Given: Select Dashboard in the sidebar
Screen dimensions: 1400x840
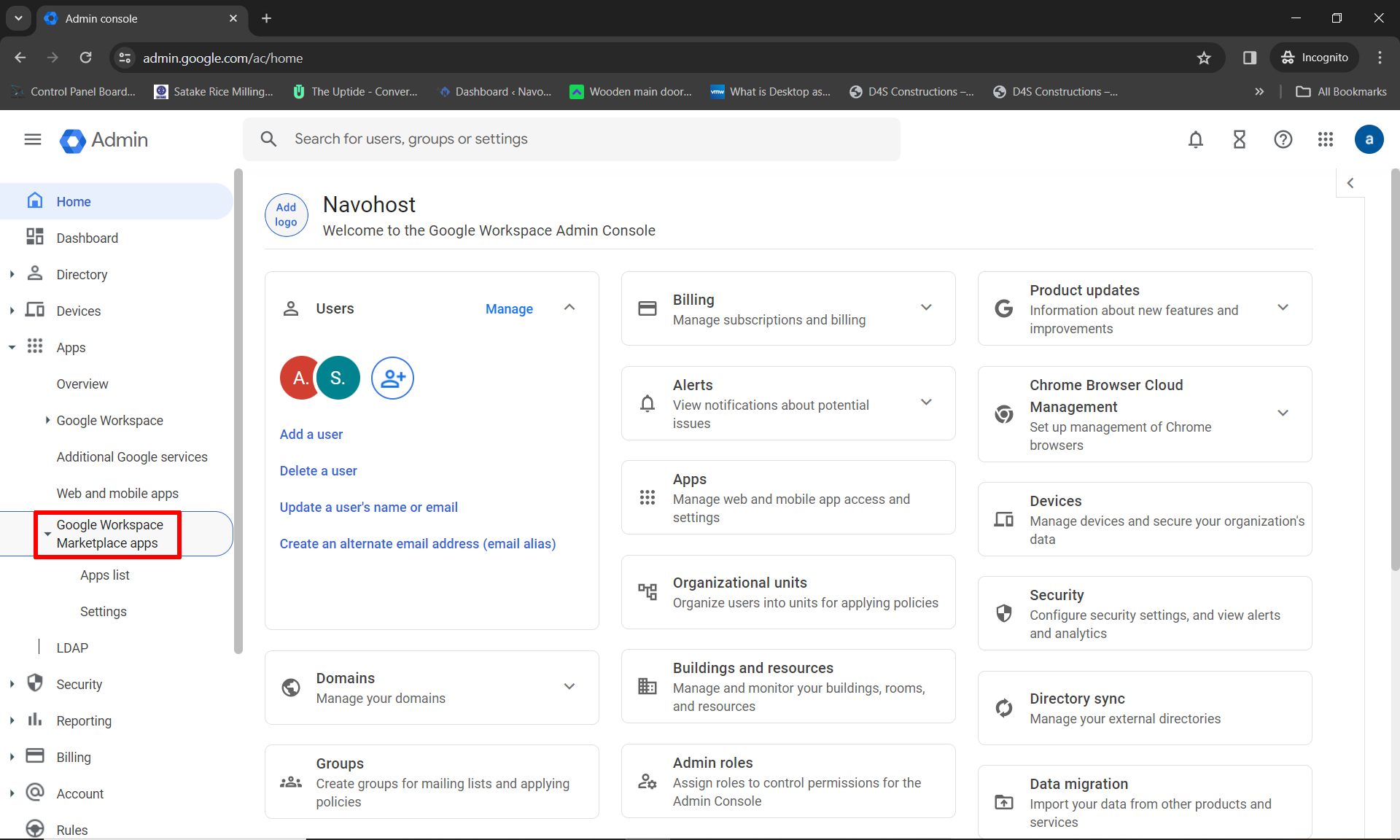Looking at the screenshot, I should click(x=87, y=238).
